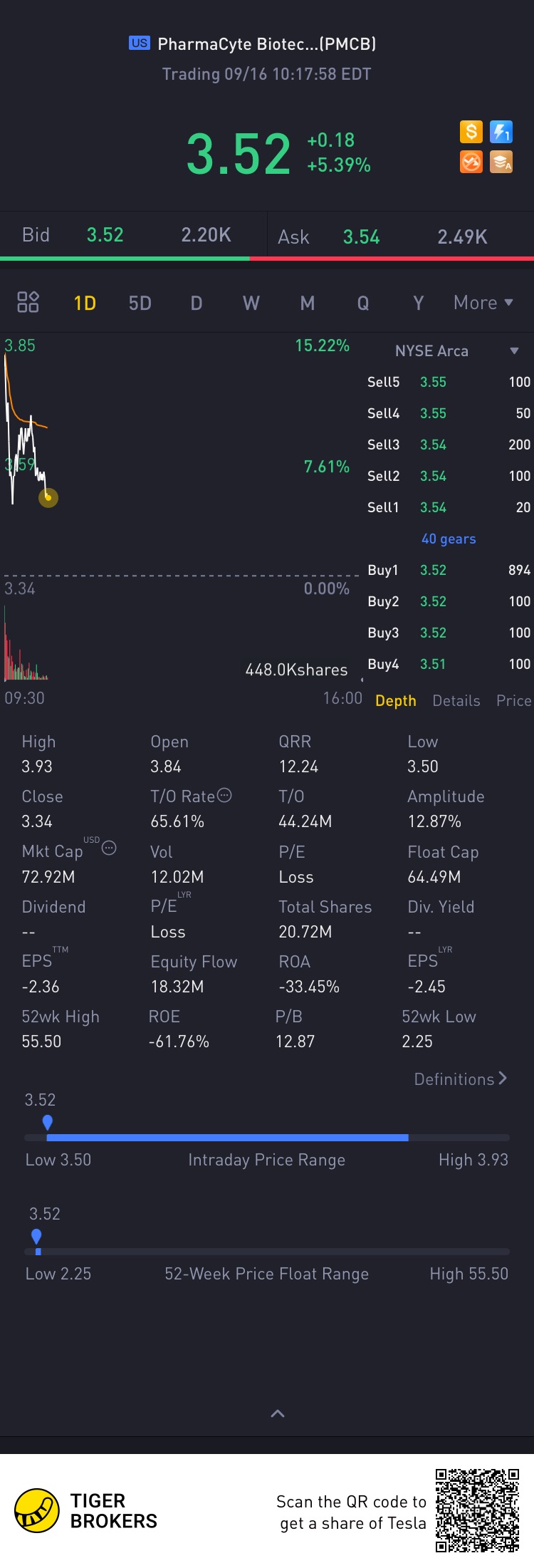Tap the PharmaCyte Biotec...(PMCB) title
The height and width of the screenshot is (1568, 534).
click(266, 44)
